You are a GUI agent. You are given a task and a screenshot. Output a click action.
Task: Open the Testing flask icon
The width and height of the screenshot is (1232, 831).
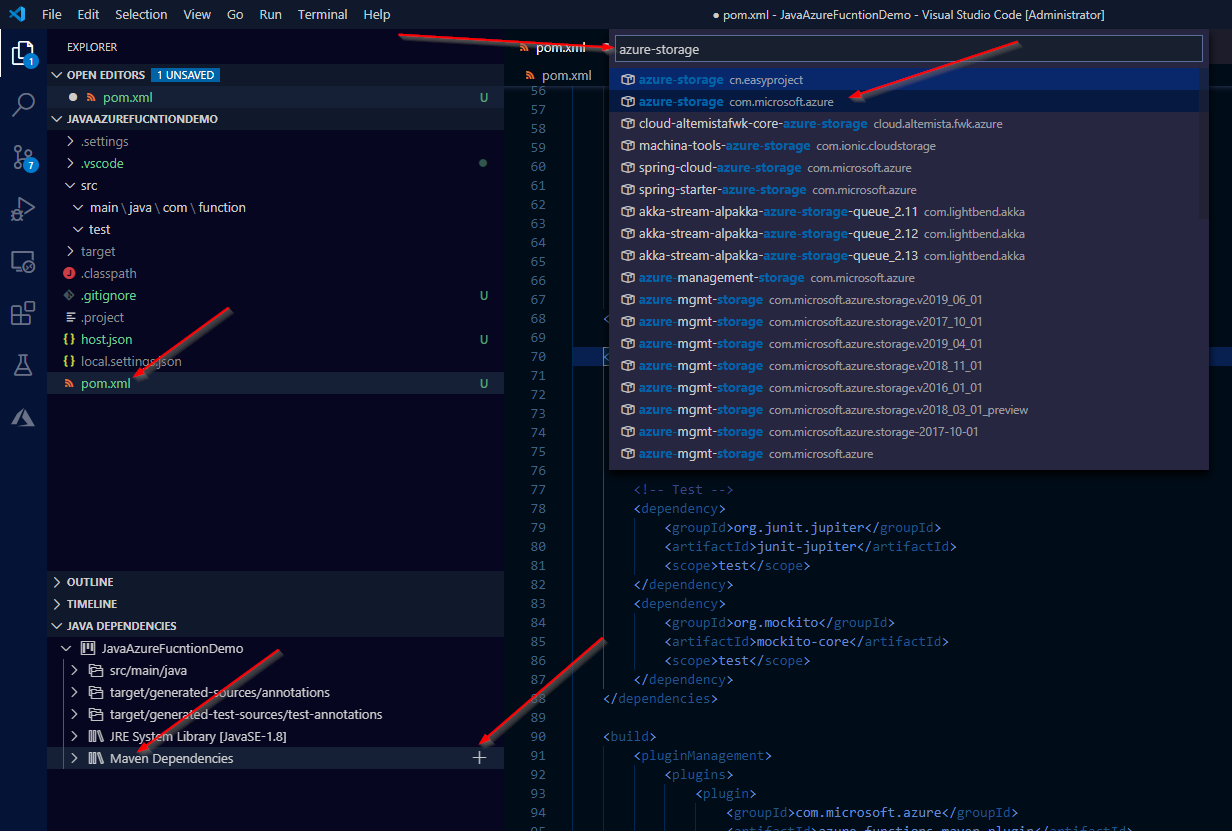(23, 366)
